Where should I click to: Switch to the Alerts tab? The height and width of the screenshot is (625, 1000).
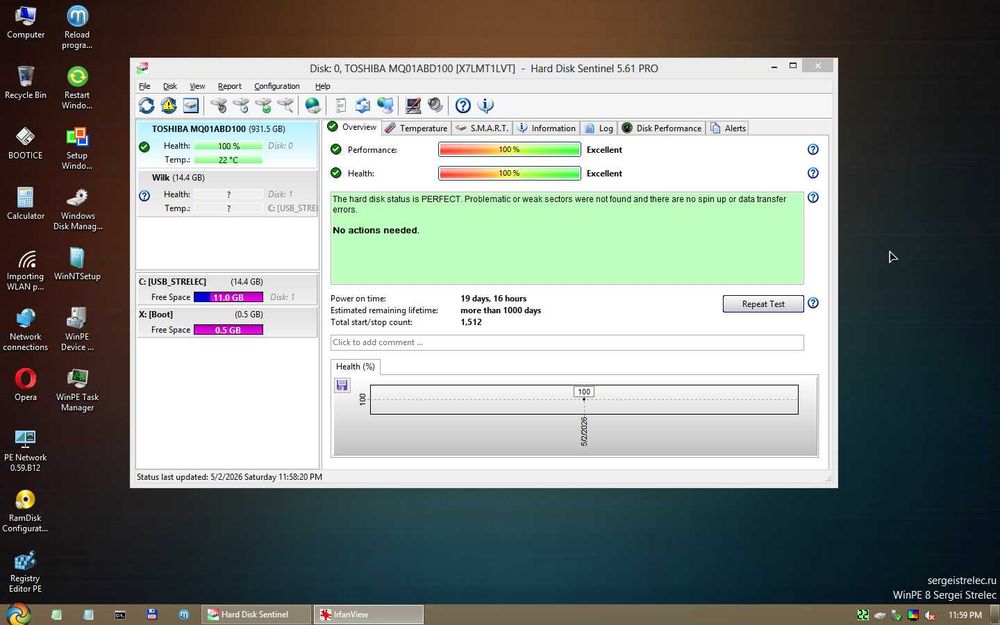(728, 128)
